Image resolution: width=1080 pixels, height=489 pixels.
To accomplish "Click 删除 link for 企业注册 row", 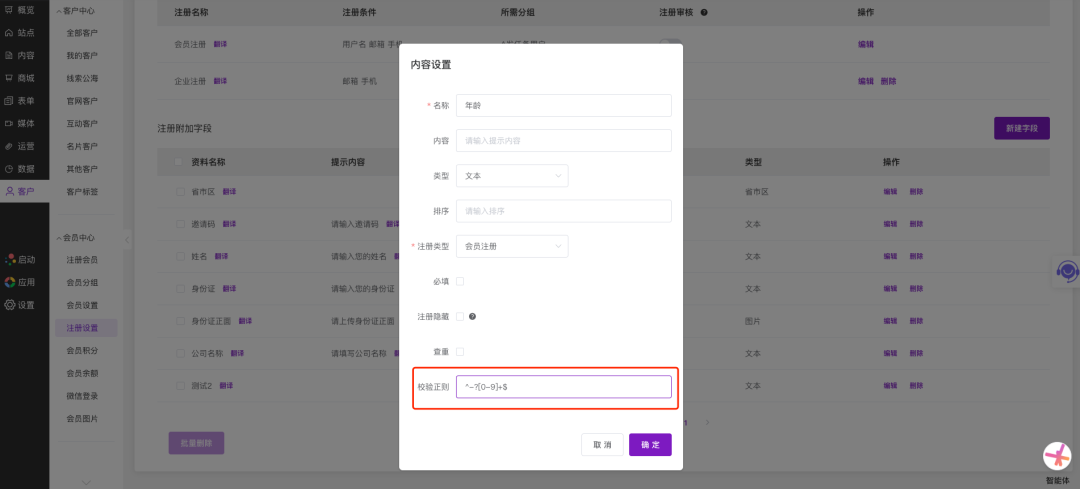I will click(x=889, y=81).
